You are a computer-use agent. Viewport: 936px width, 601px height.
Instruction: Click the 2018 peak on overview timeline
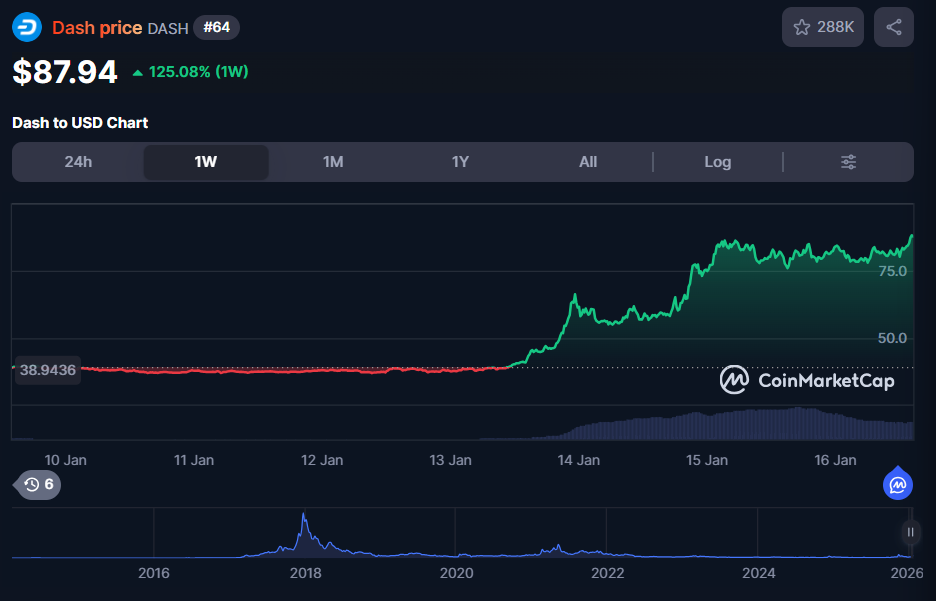pos(304,516)
